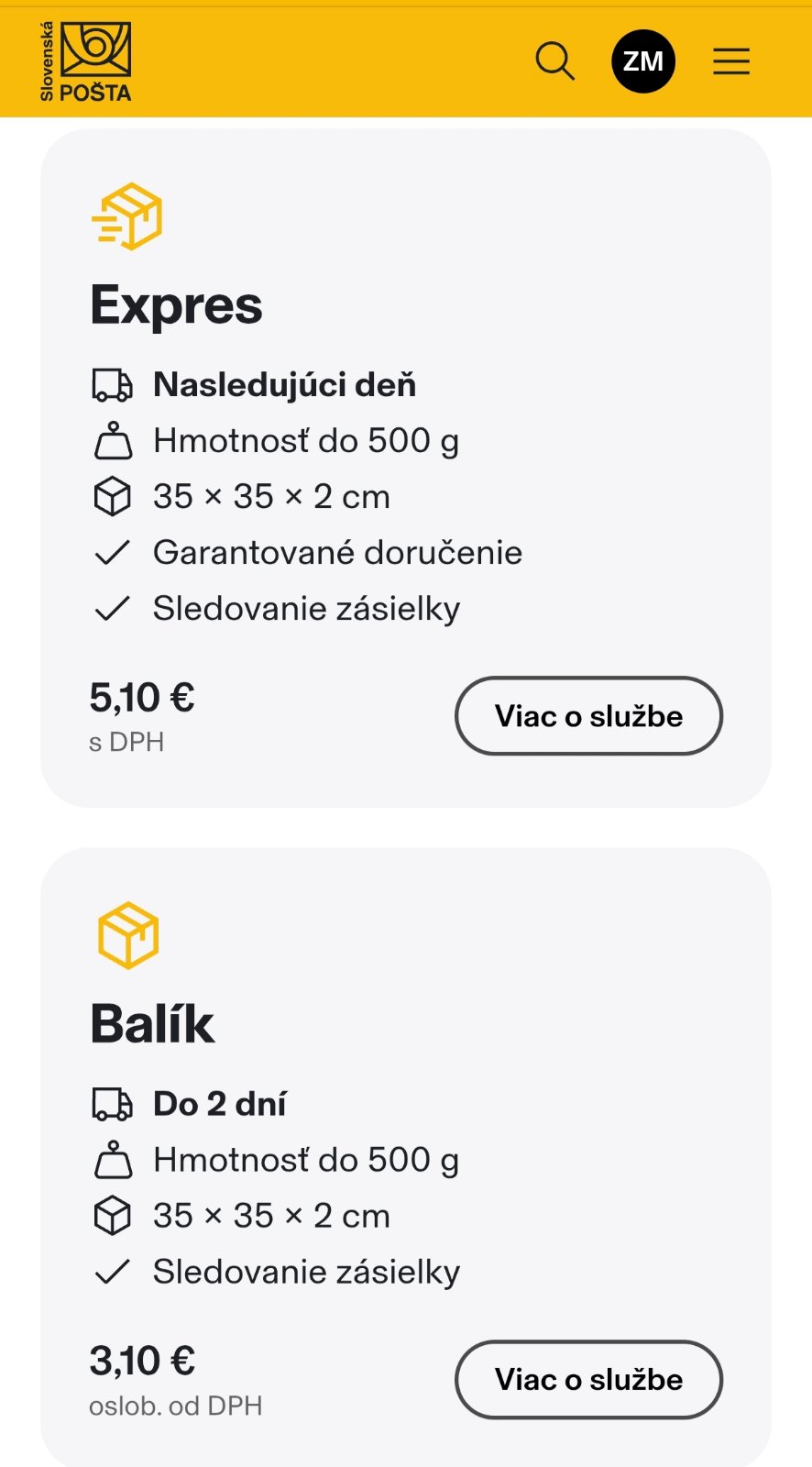Click the weight icon in Expres card
Image resolution: width=812 pixels, height=1467 pixels.
click(x=113, y=441)
